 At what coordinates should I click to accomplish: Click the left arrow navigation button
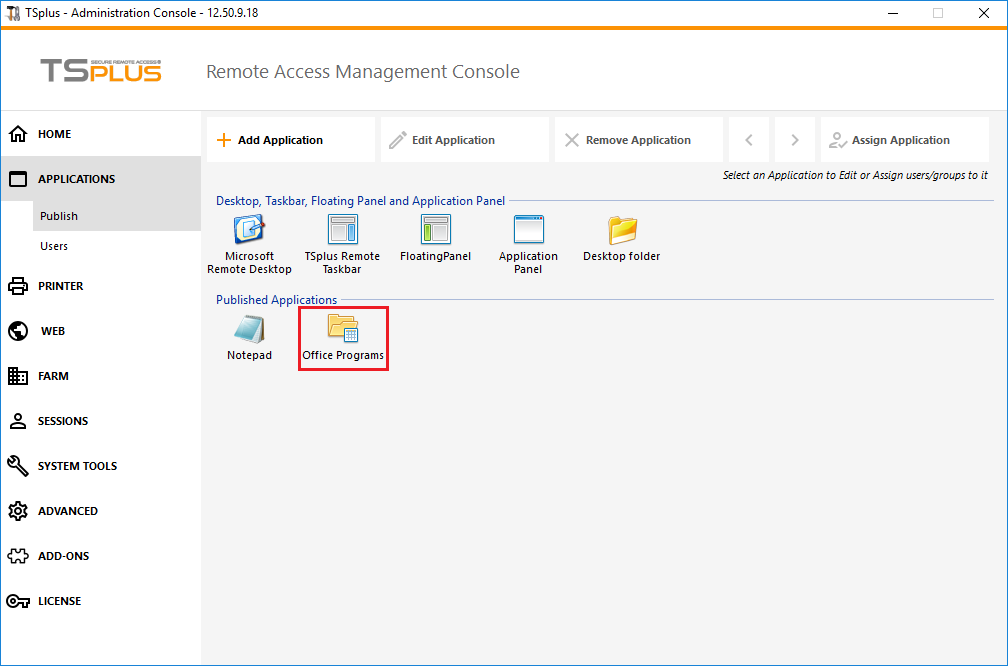[749, 140]
